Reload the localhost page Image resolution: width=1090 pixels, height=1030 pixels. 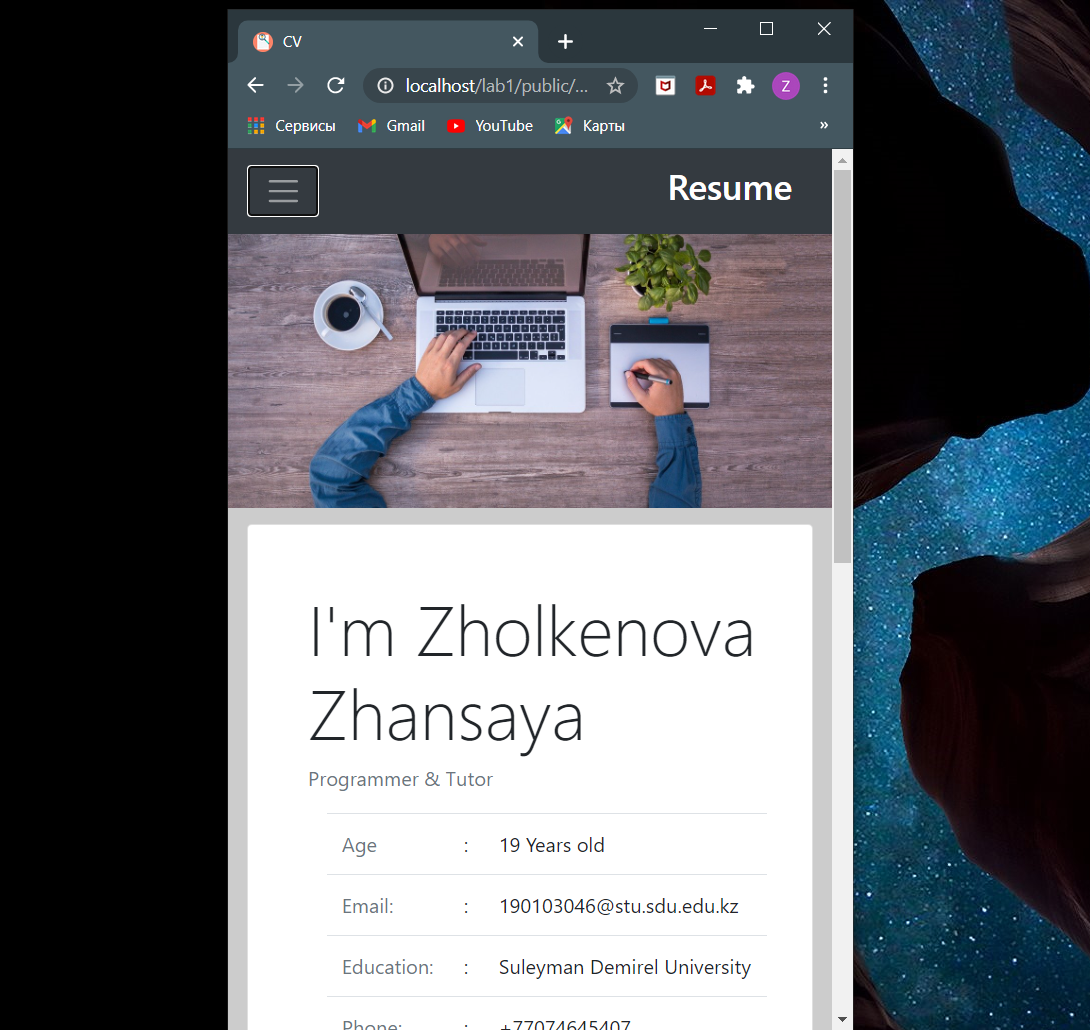[x=336, y=85]
